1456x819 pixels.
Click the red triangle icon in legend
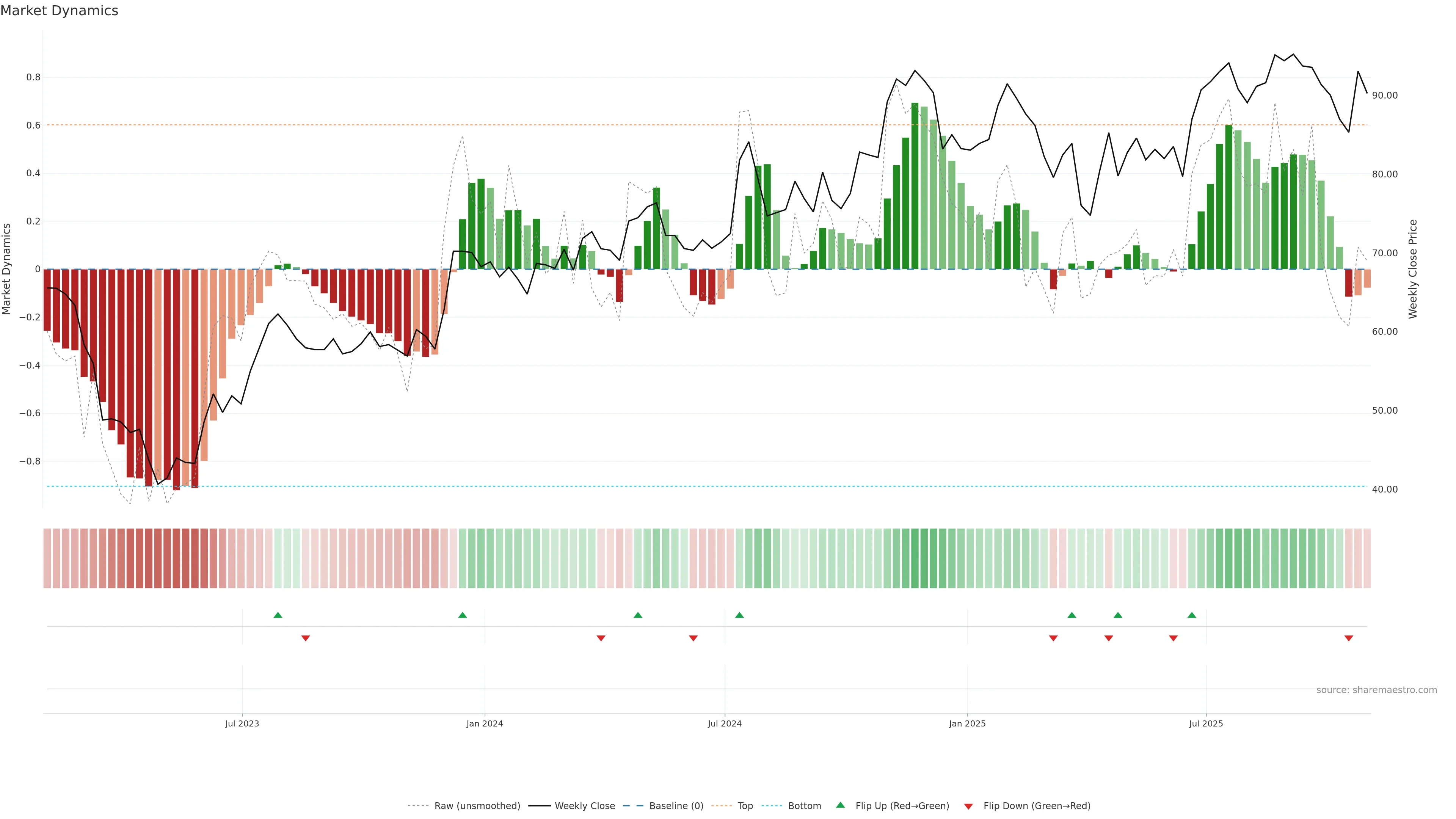click(968, 806)
